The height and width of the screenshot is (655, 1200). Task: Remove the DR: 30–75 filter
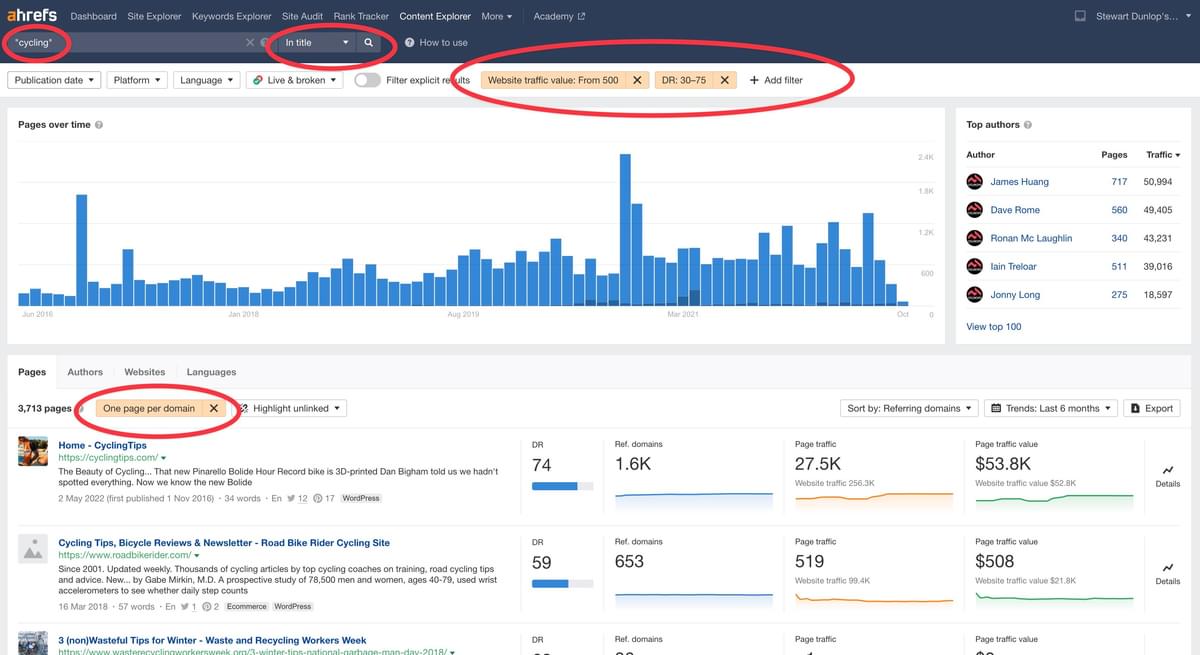point(725,80)
